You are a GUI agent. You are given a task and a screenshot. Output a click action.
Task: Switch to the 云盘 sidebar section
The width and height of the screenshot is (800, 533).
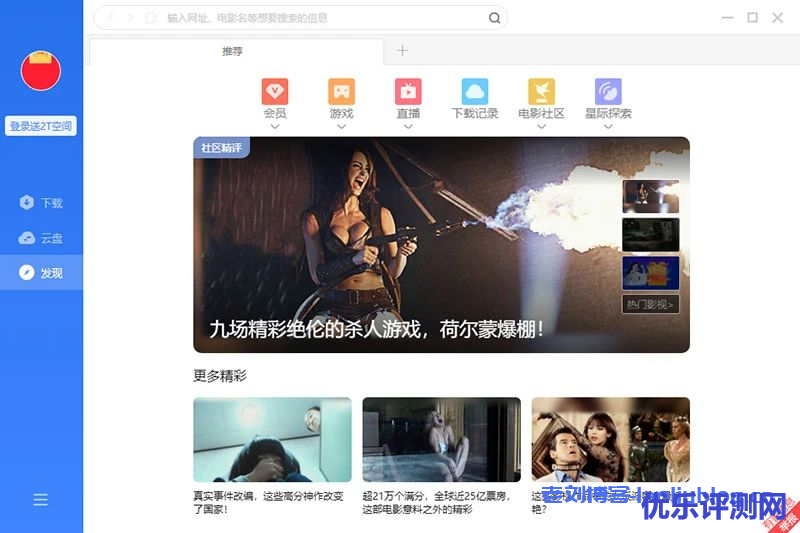tap(41, 238)
